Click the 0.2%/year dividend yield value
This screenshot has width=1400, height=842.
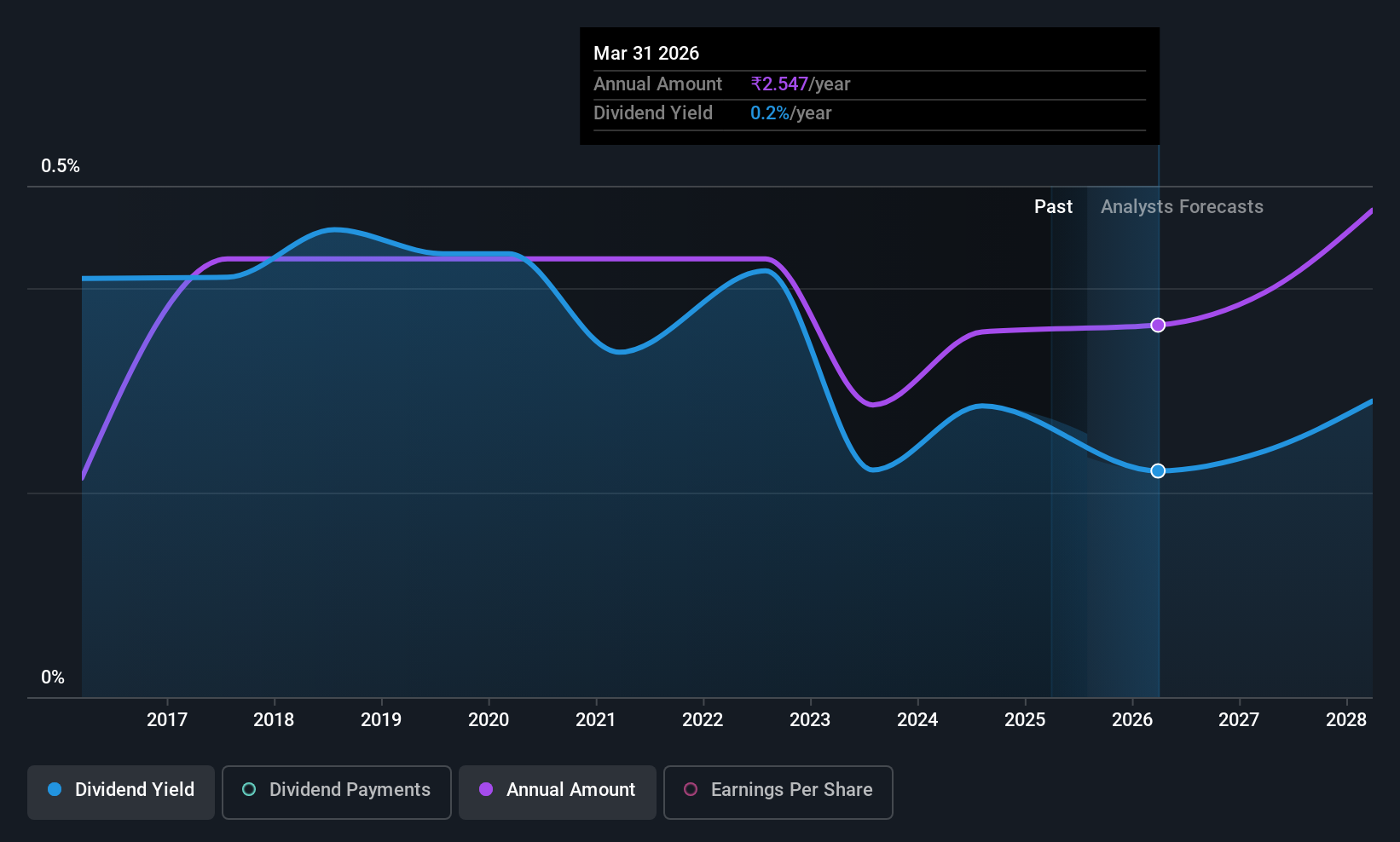790,112
